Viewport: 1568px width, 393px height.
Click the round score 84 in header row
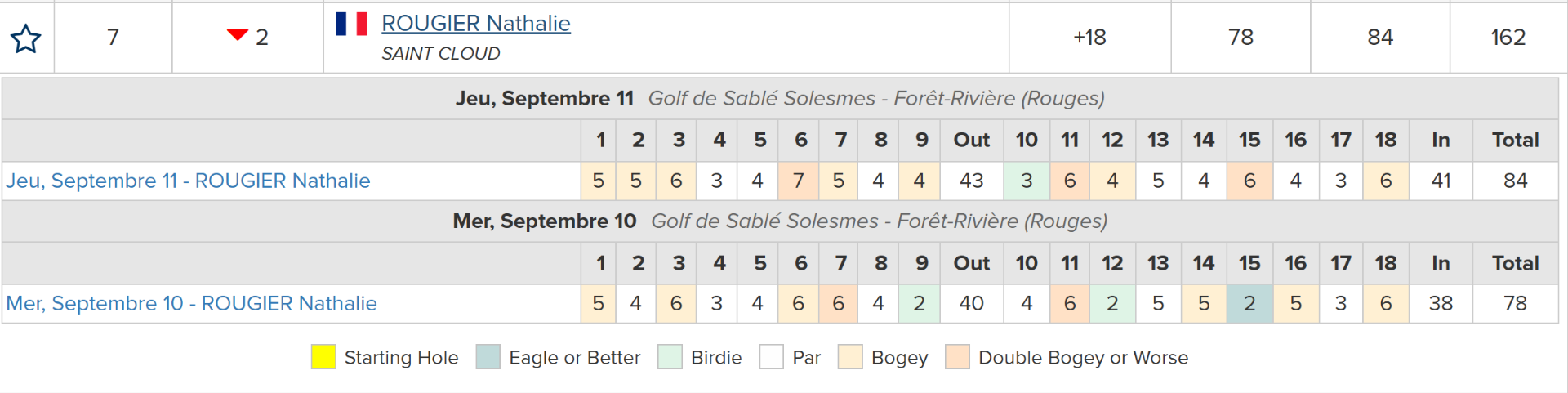click(x=1380, y=38)
